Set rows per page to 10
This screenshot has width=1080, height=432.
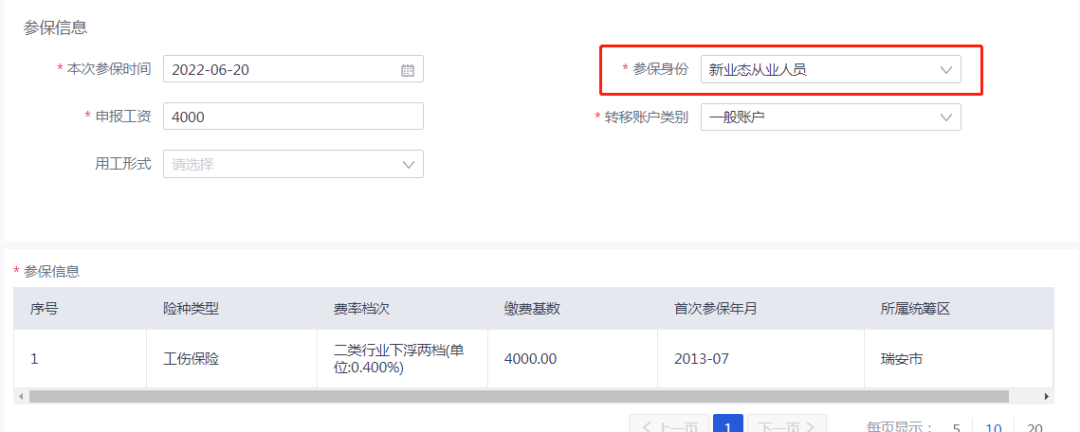click(x=996, y=427)
